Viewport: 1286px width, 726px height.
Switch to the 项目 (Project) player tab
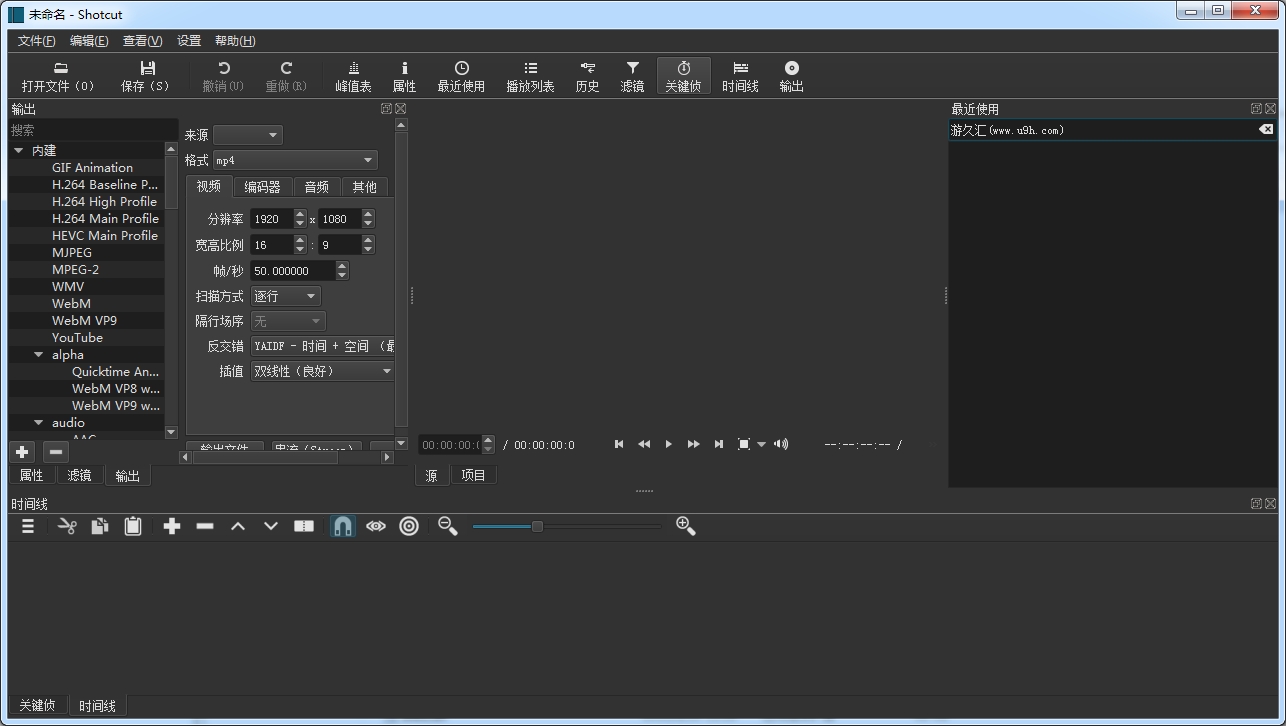pos(473,475)
